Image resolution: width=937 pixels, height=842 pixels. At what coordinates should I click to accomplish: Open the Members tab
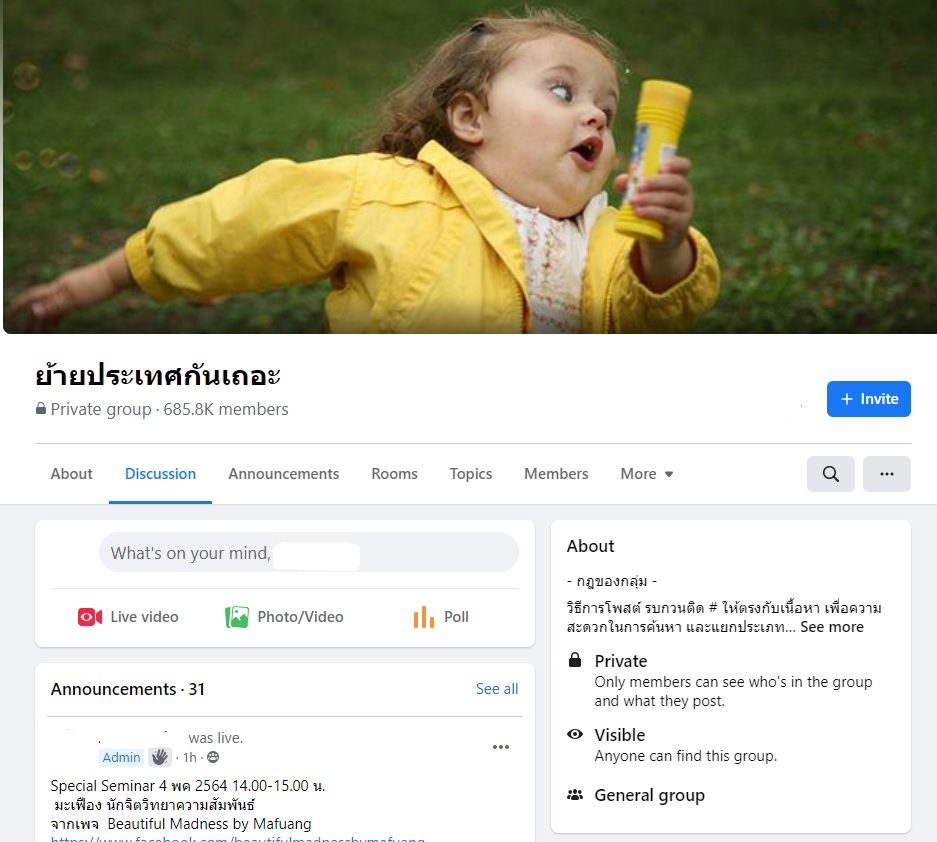[x=556, y=474]
